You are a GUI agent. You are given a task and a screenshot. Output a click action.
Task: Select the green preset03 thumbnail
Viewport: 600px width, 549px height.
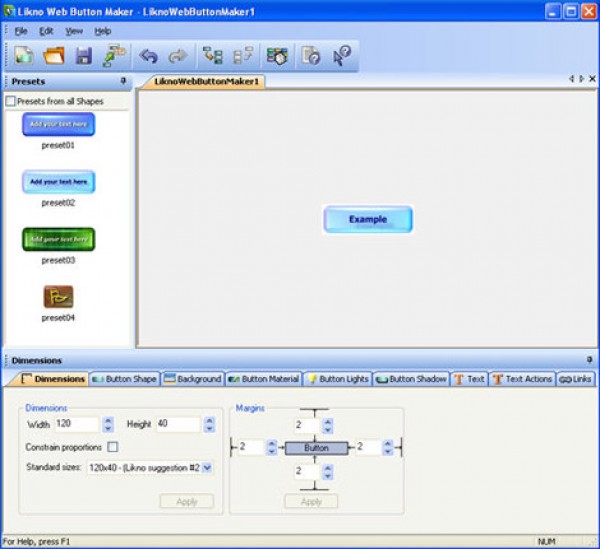point(58,240)
